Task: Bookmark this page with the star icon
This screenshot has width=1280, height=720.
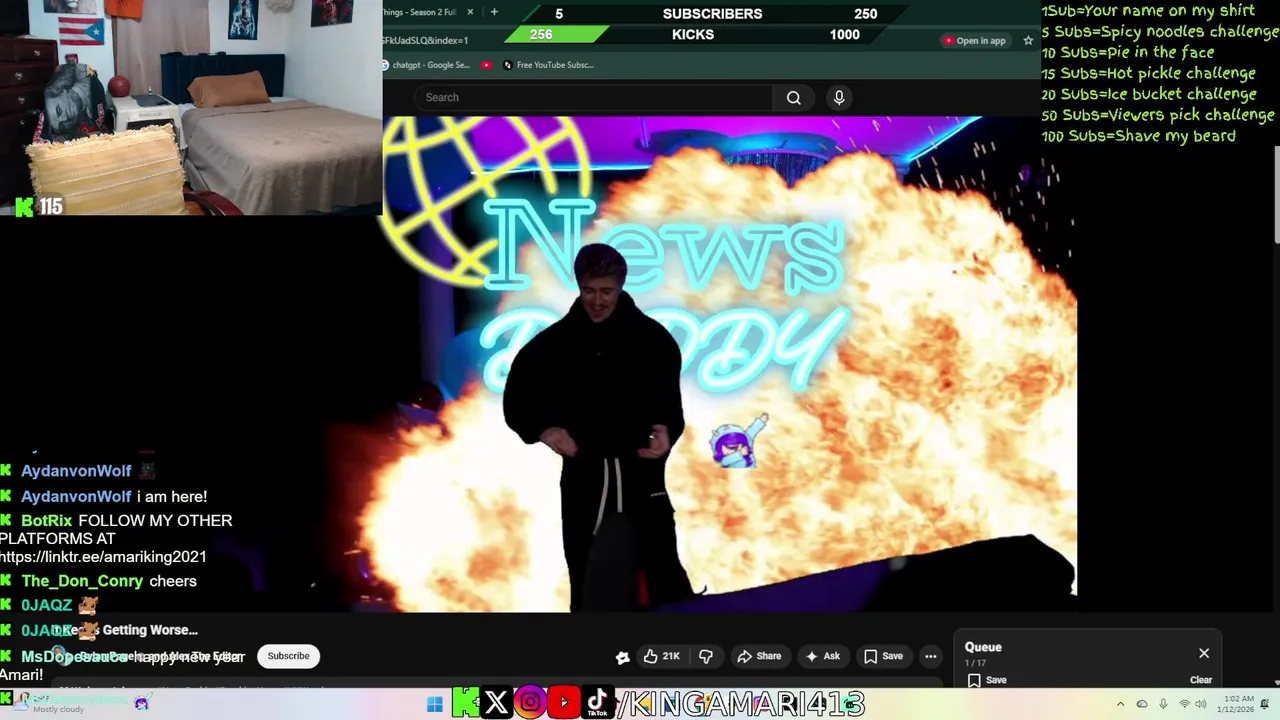Action: point(1028,41)
